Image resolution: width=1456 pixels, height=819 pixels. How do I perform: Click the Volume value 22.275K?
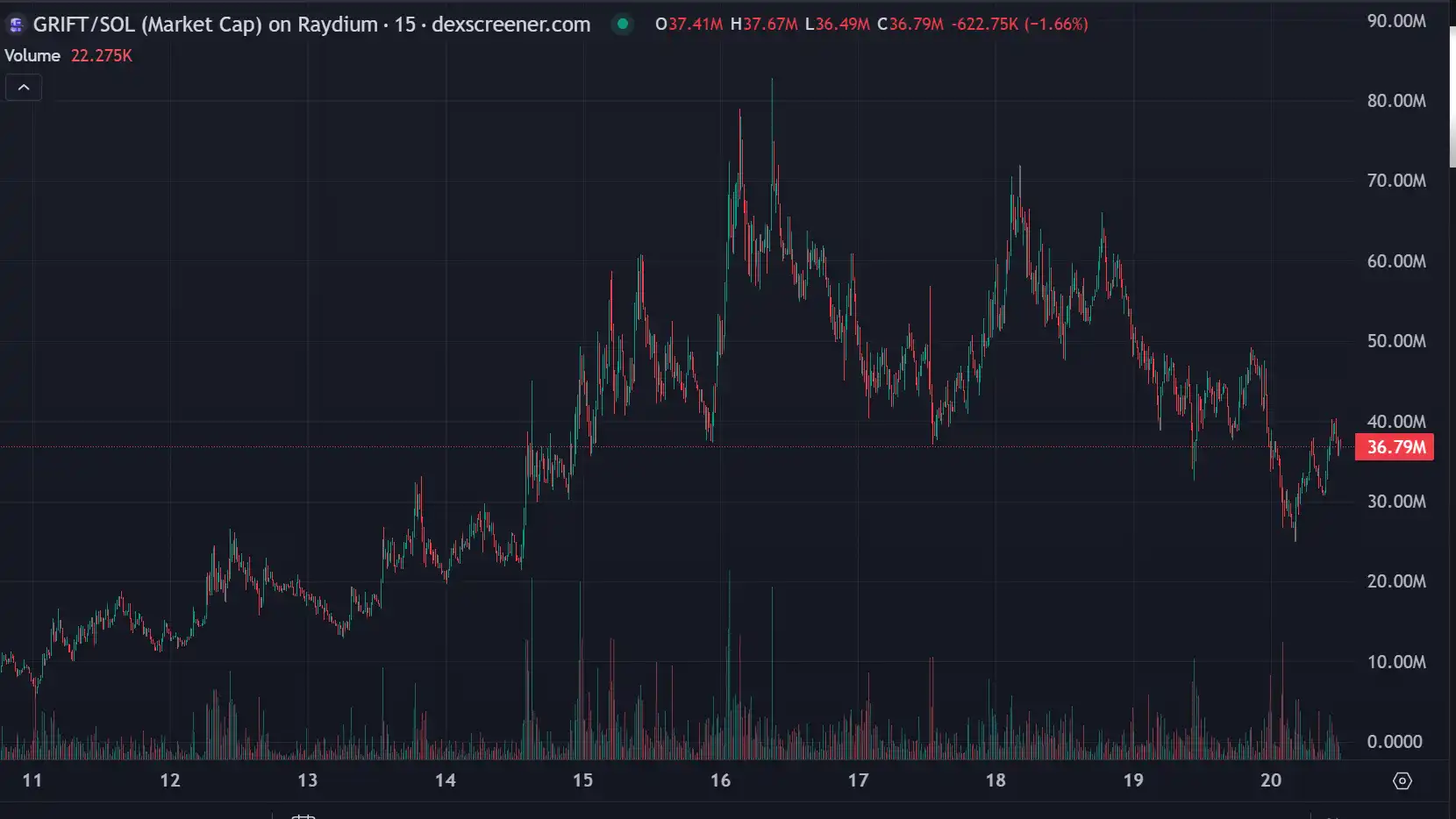click(102, 55)
